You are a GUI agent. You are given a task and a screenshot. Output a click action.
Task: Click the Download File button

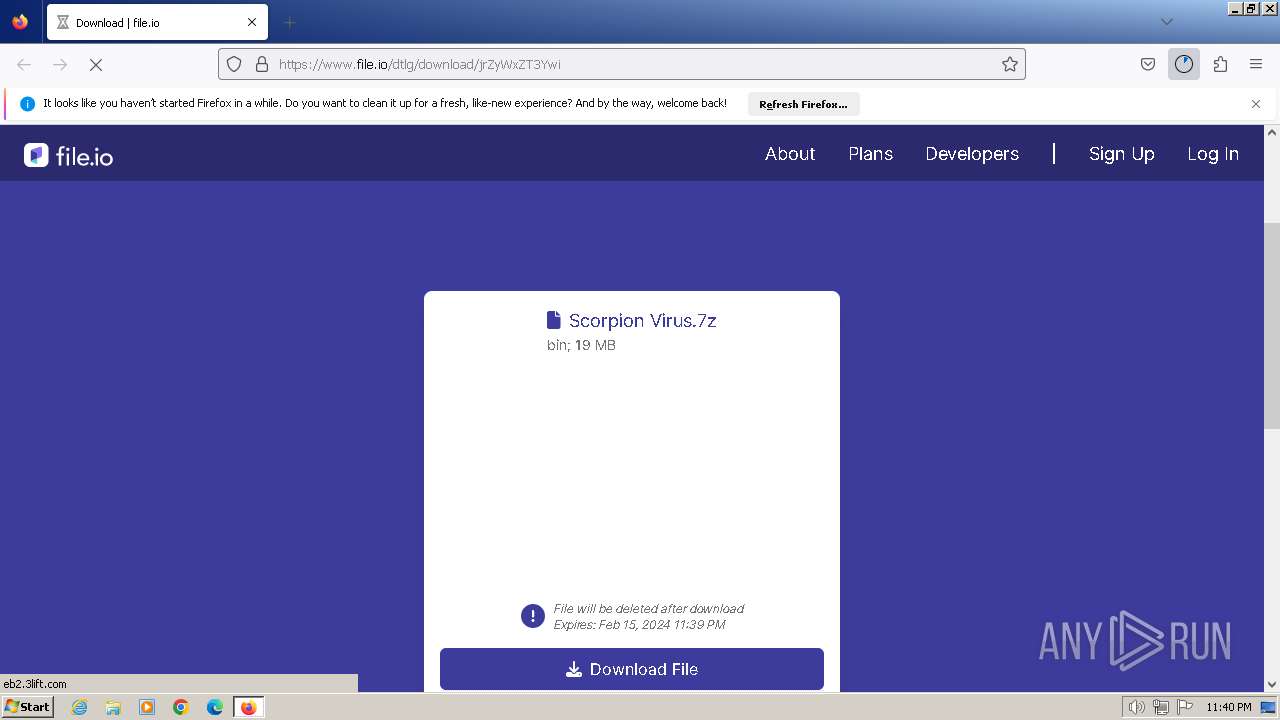[x=632, y=669]
